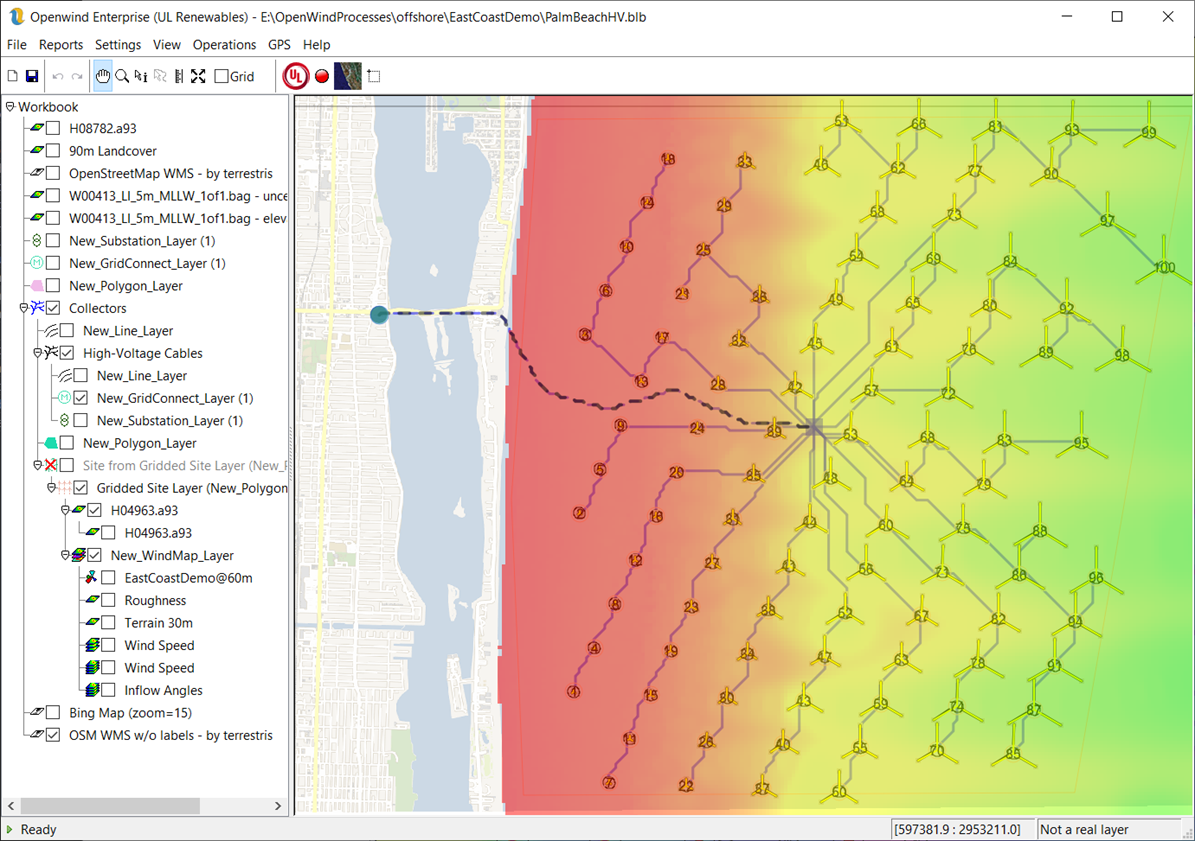
Task: Click the Inflow Angles layer icon
Action: 91,690
